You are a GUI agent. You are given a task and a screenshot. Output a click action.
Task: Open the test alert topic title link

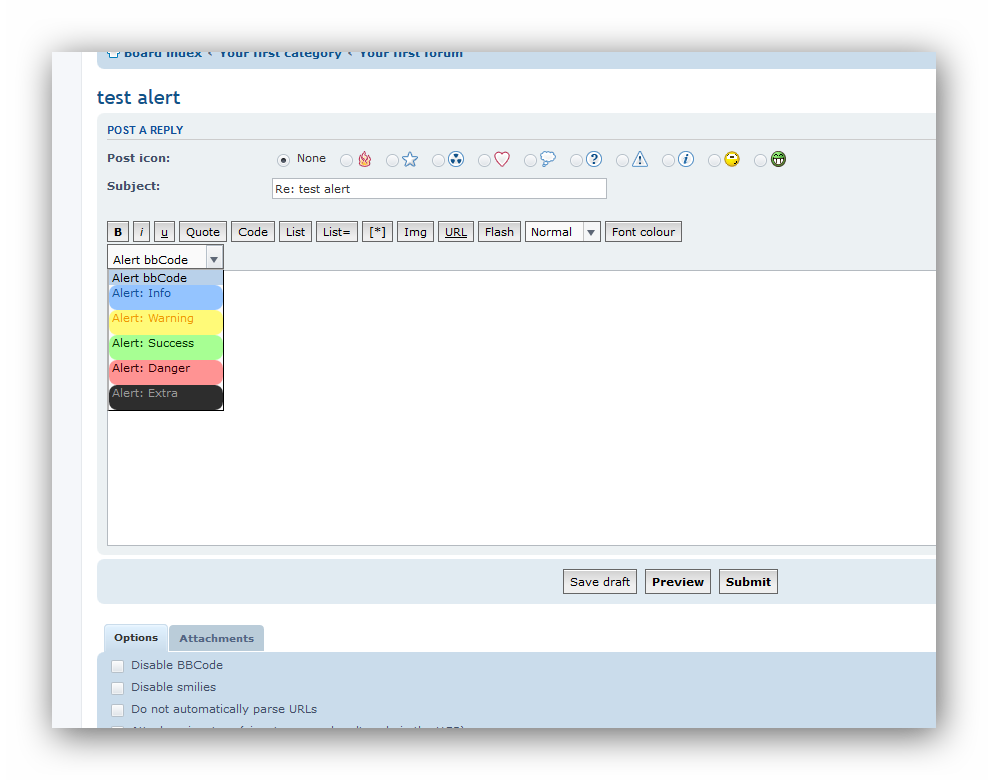(139, 98)
